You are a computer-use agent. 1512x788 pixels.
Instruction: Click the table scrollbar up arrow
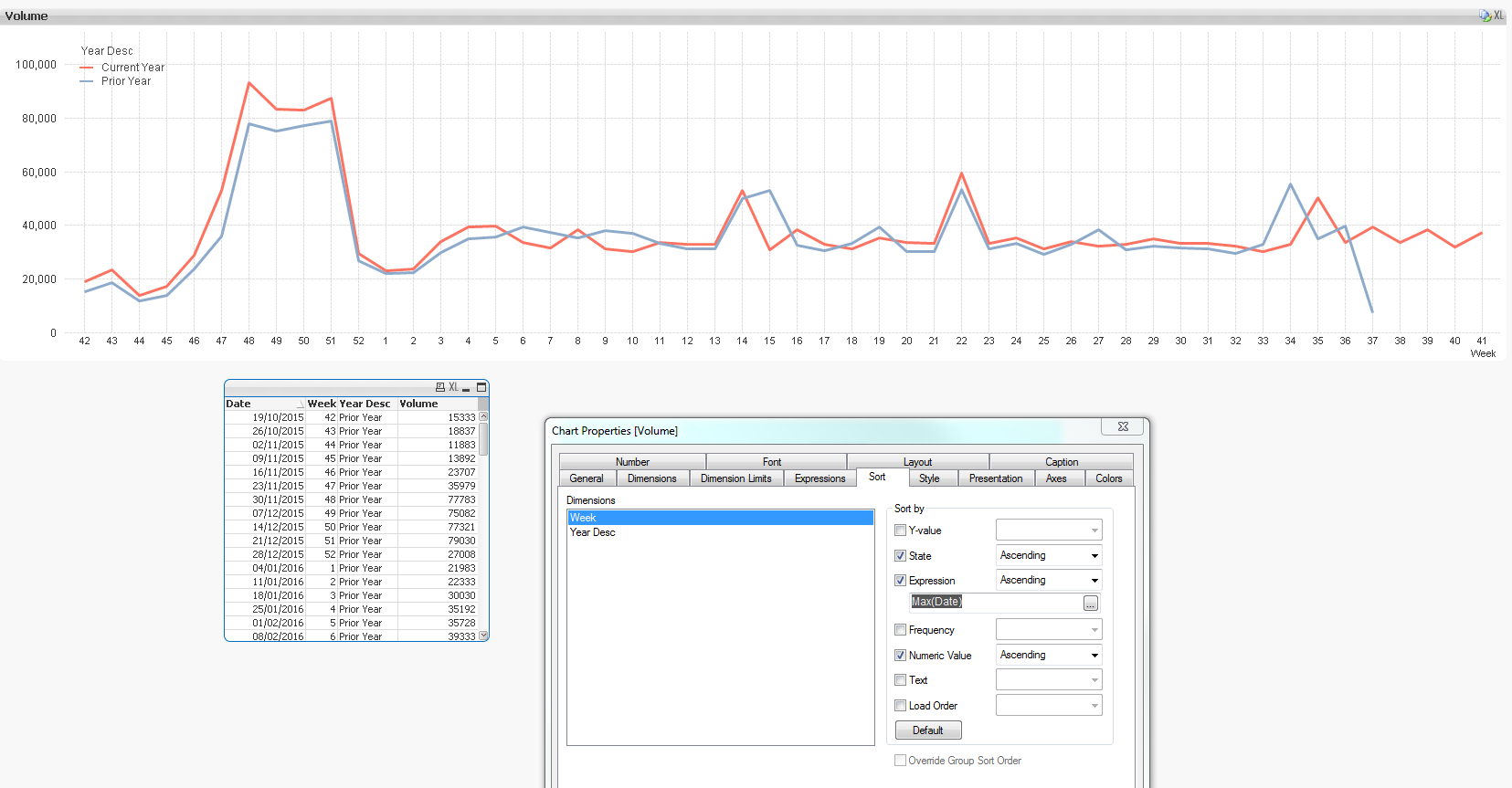pyautogui.click(x=484, y=416)
